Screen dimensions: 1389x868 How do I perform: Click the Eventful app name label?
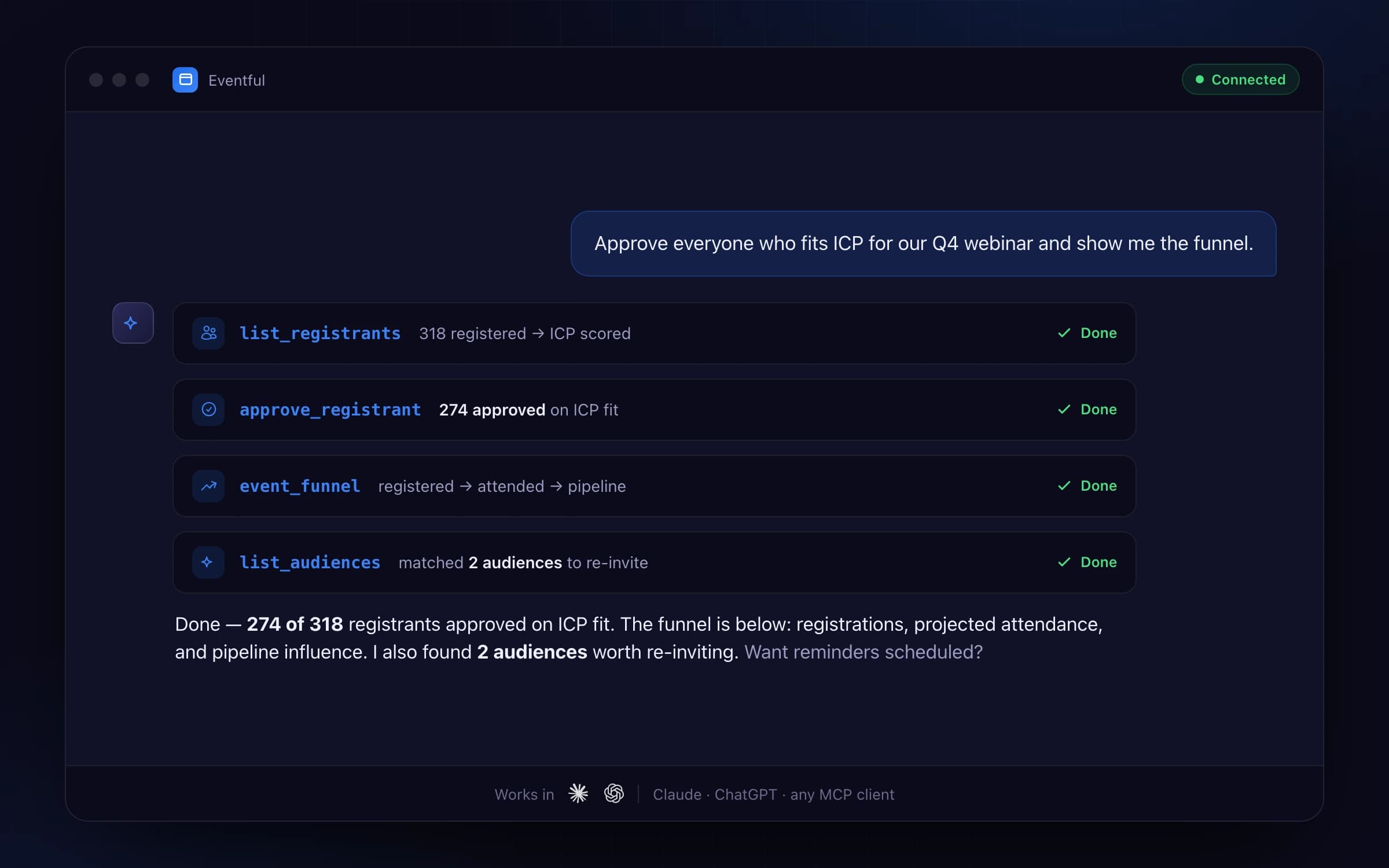point(237,80)
